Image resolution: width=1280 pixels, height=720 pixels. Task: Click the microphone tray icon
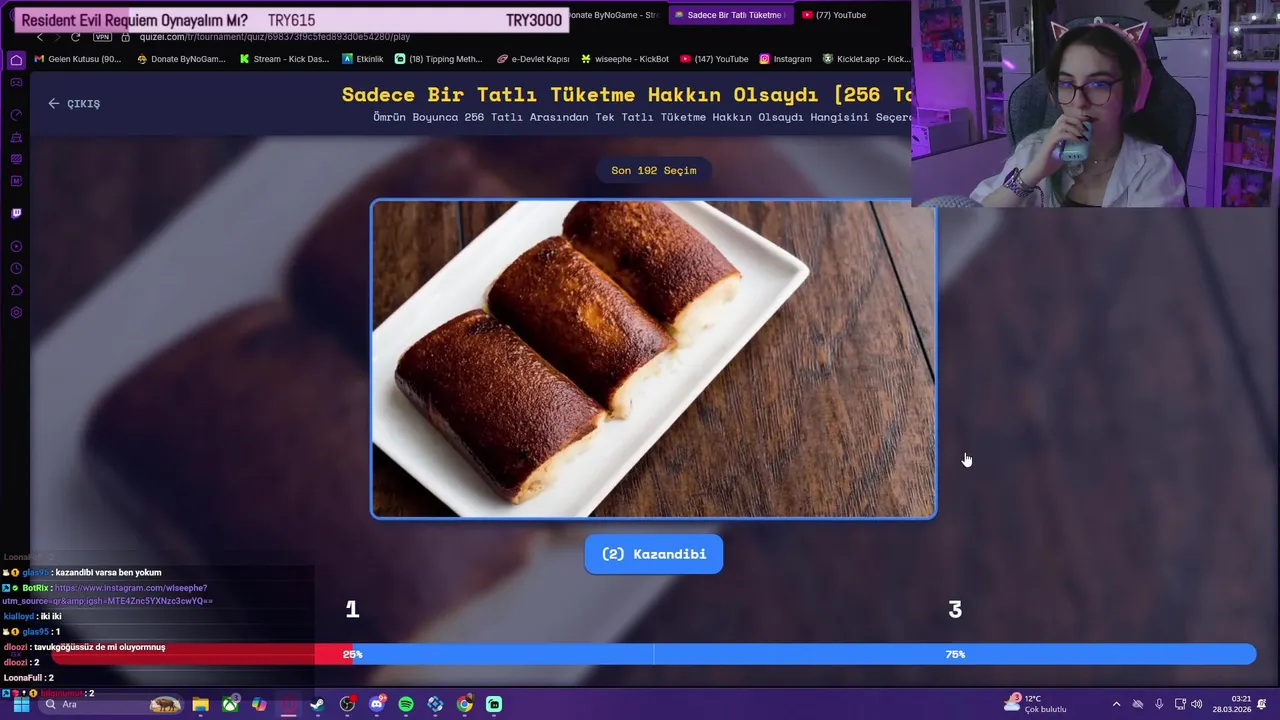click(1159, 704)
